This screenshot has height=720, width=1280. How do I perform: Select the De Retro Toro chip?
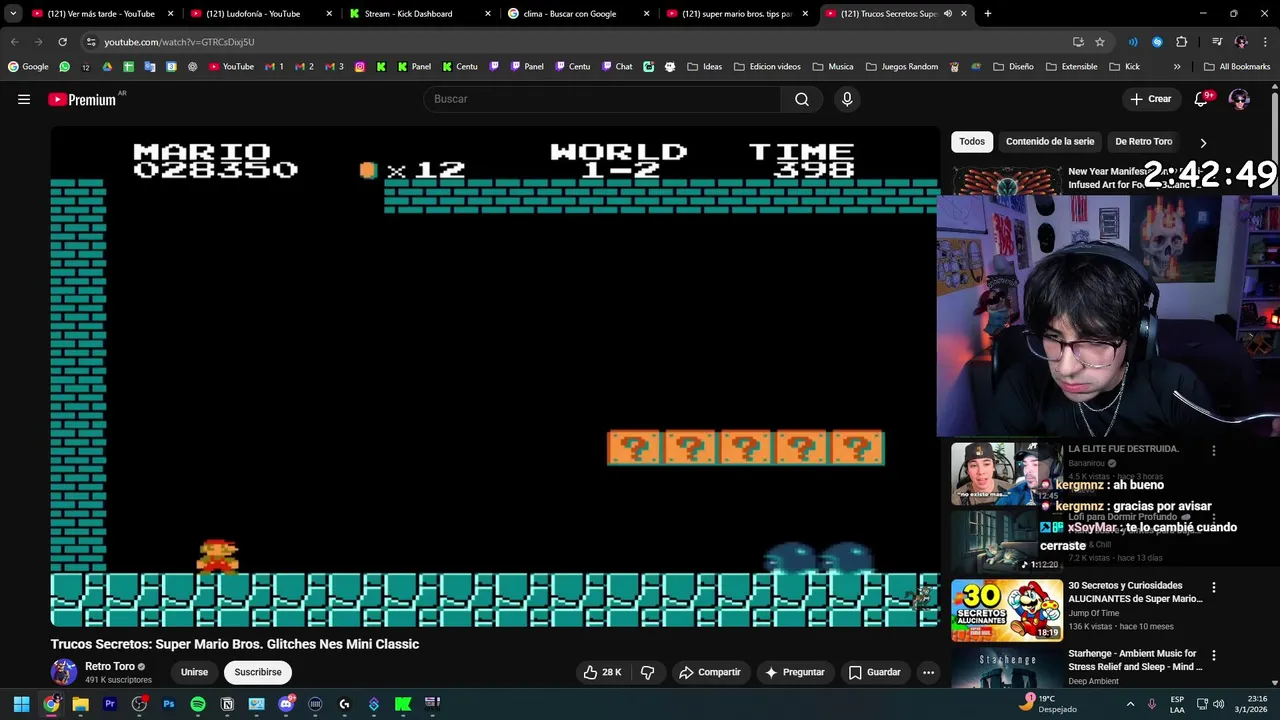coord(1143,141)
